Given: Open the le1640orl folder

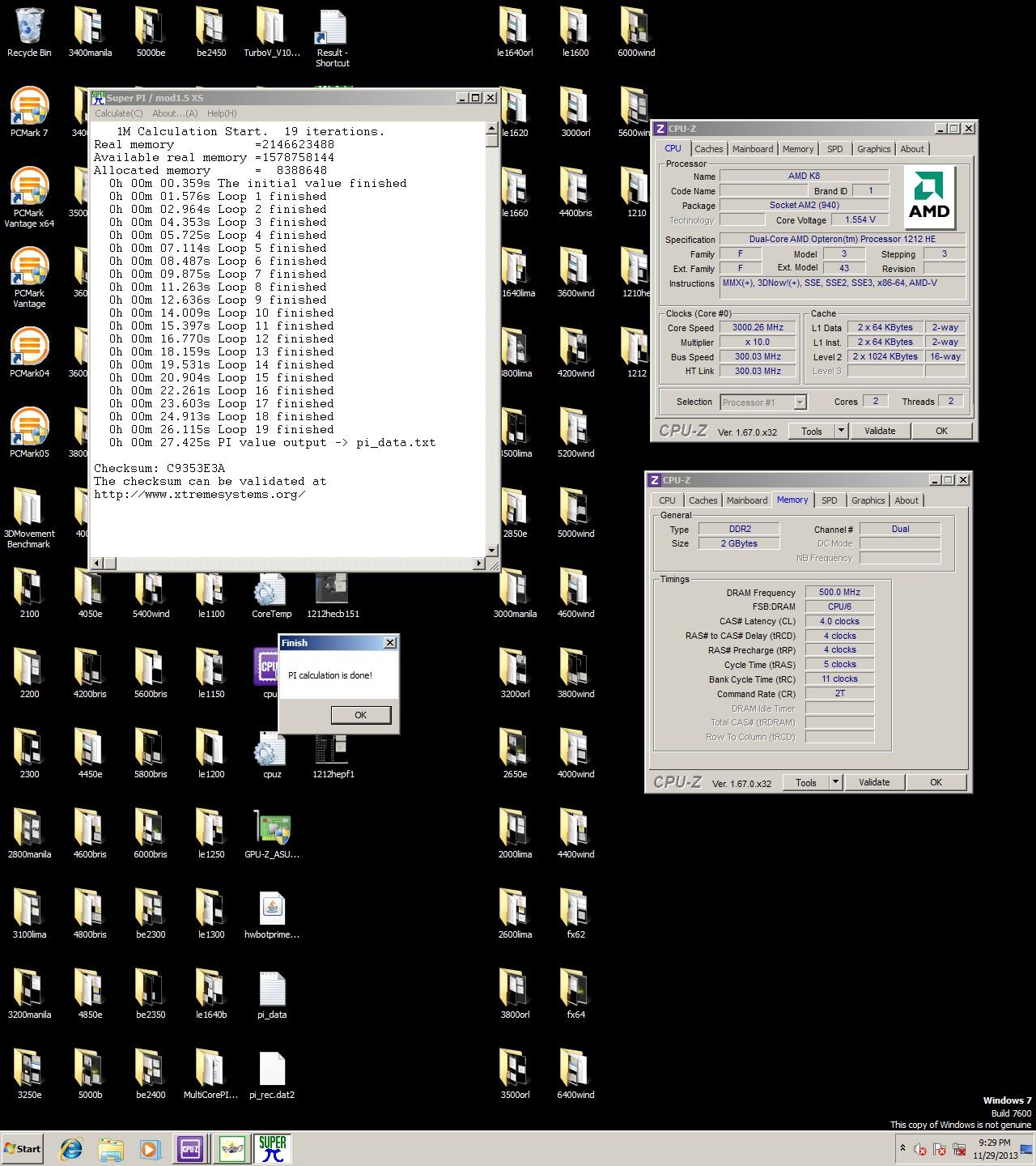Looking at the screenshot, I should coord(515,32).
